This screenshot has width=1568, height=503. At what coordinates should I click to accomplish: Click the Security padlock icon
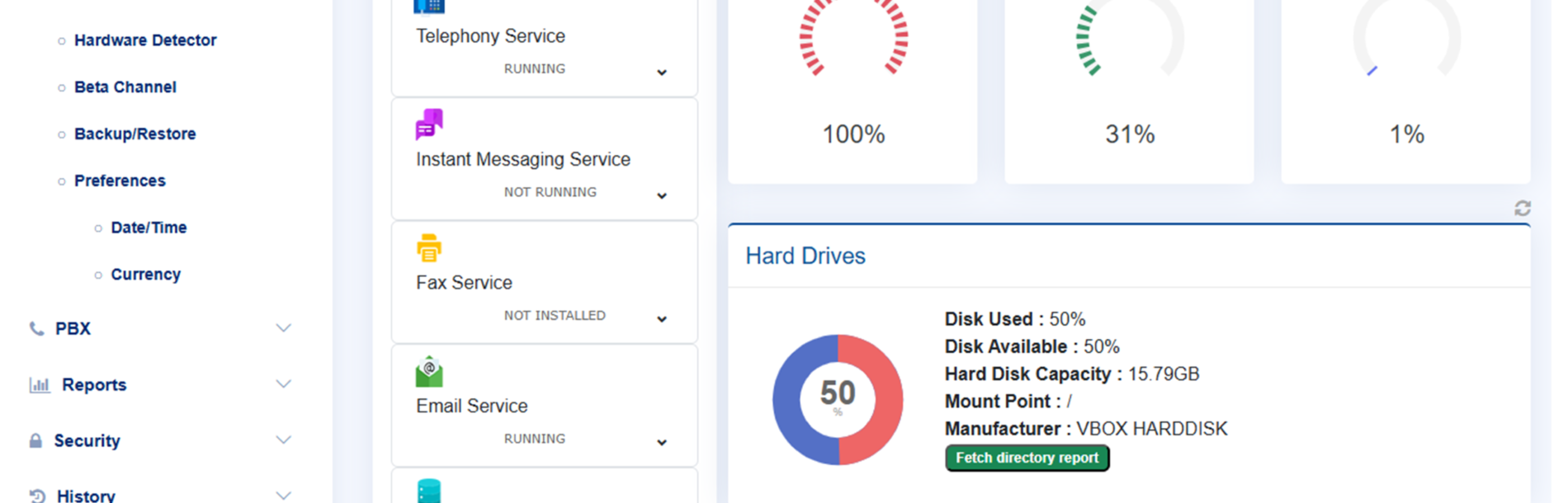point(35,441)
